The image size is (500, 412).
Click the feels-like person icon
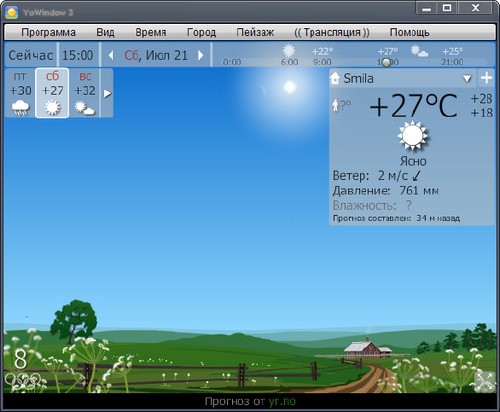point(335,105)
